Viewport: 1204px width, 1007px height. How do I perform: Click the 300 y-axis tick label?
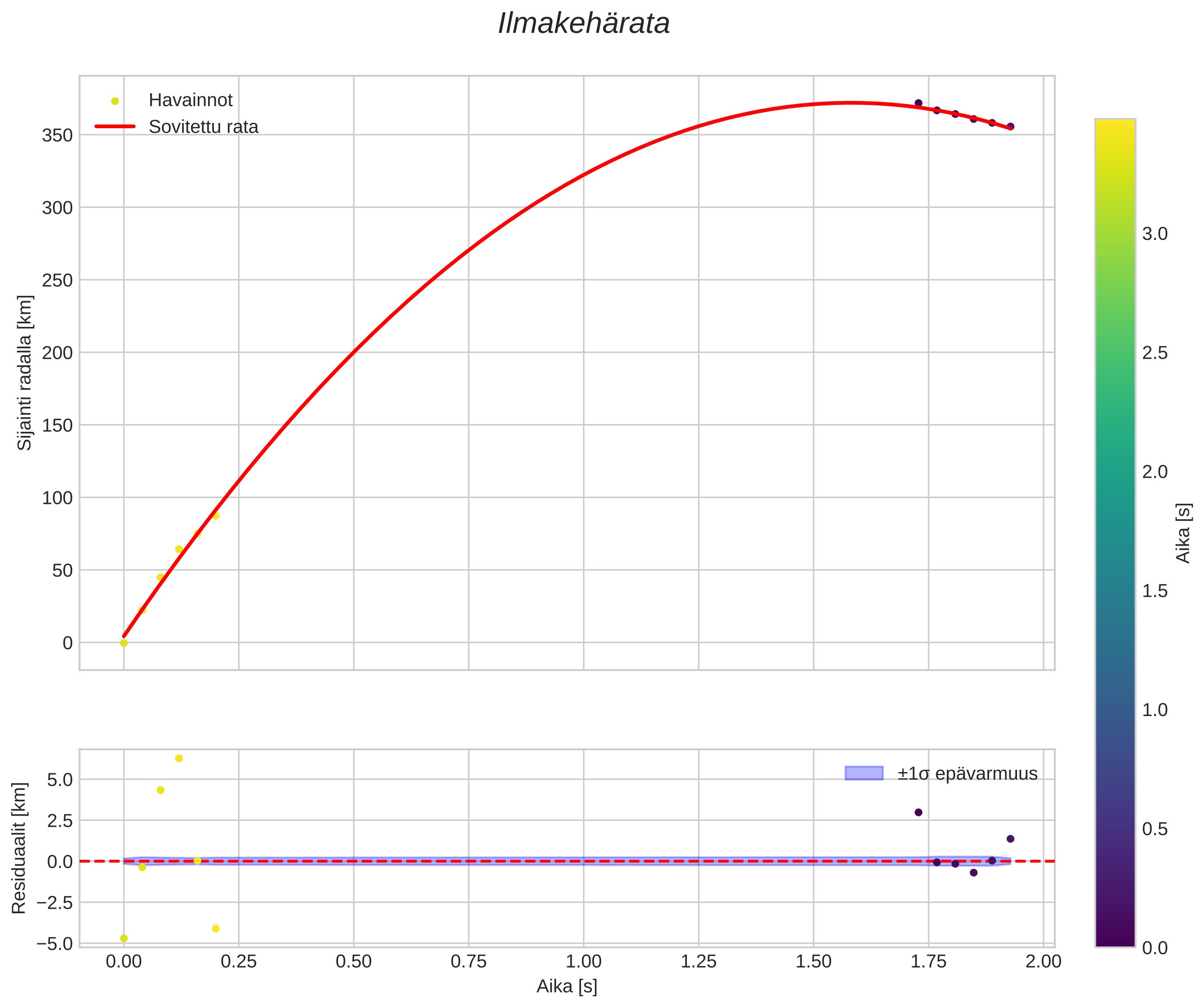[x=57, y=208]
